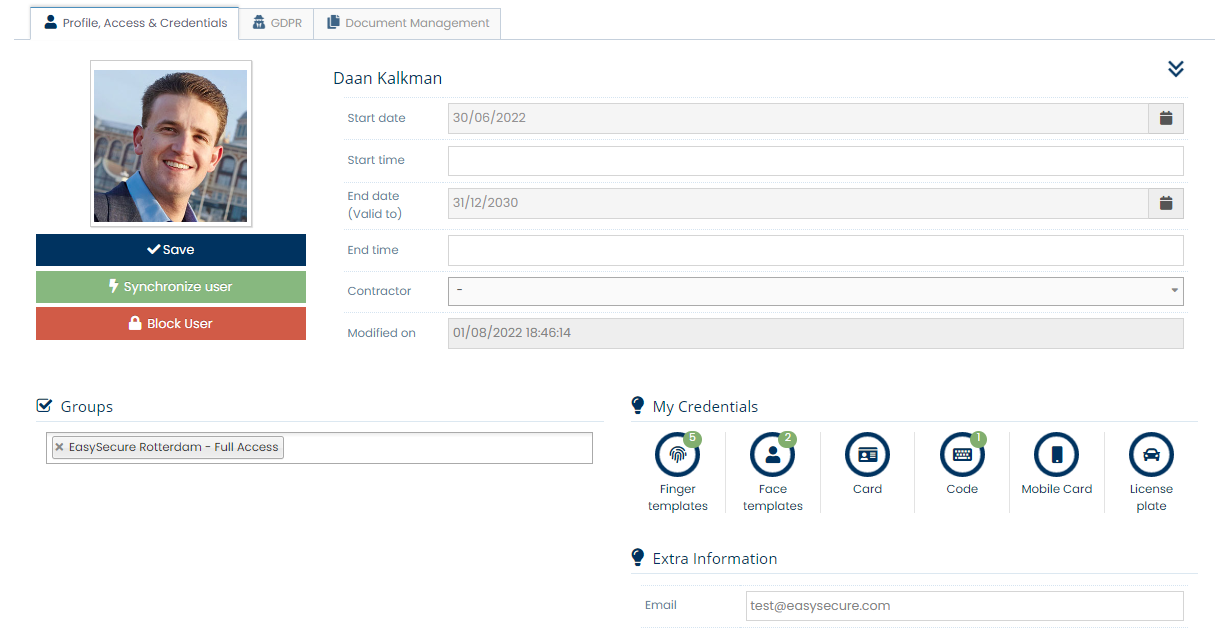
Task: Switch to Document Management tab
Action: pyautogui.click(x=407, y=23)
